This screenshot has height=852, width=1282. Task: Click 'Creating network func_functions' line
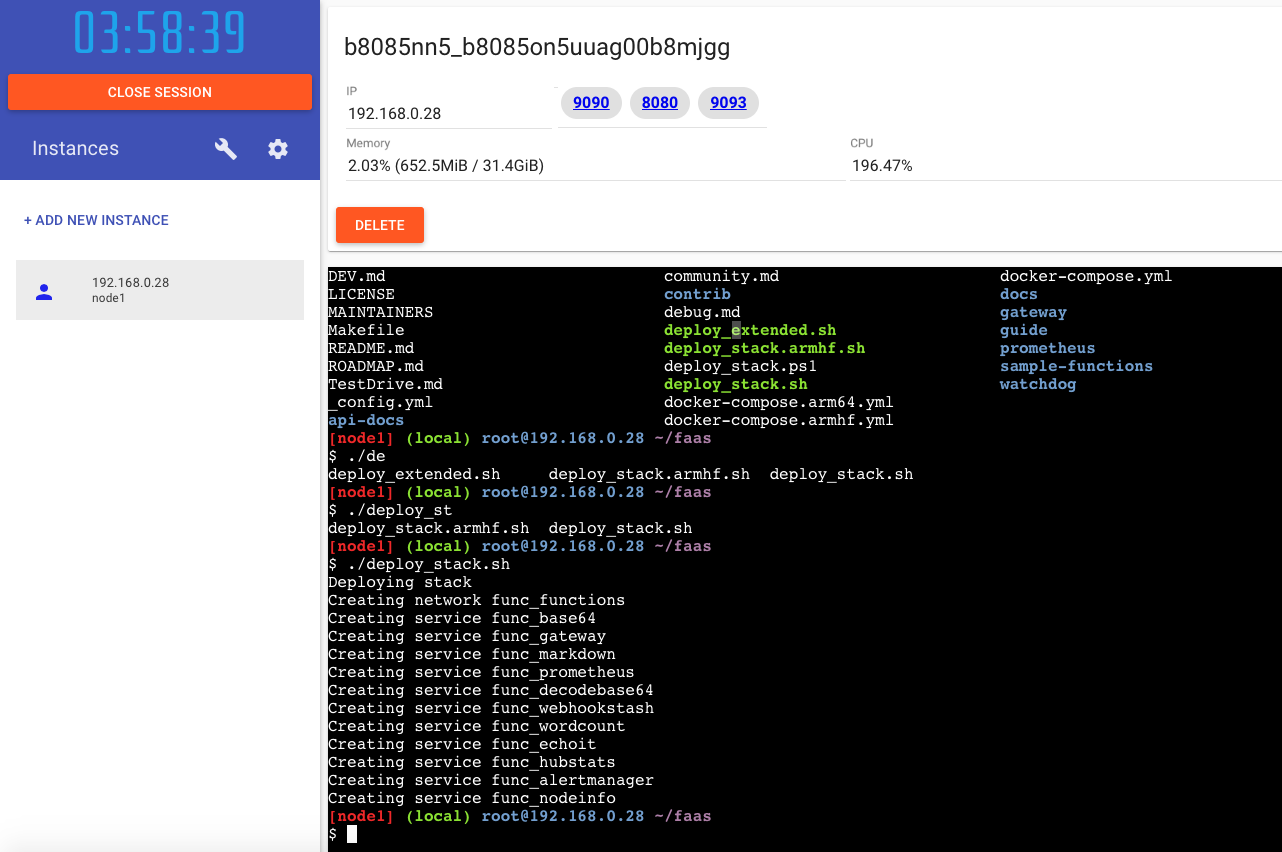pyautogui.click(x=476, y=600)
